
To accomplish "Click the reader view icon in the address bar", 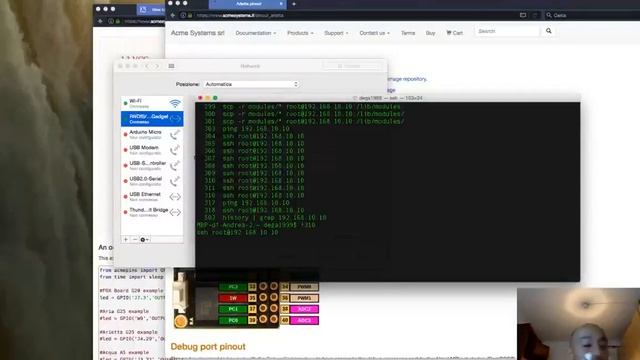I will pos(523,16).
